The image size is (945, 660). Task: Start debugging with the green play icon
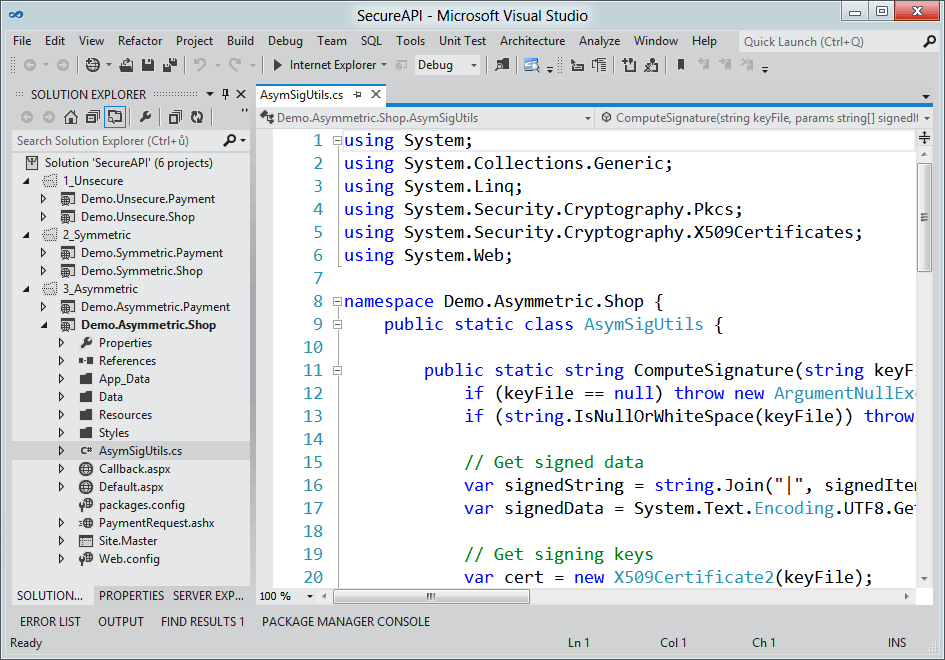277,65
